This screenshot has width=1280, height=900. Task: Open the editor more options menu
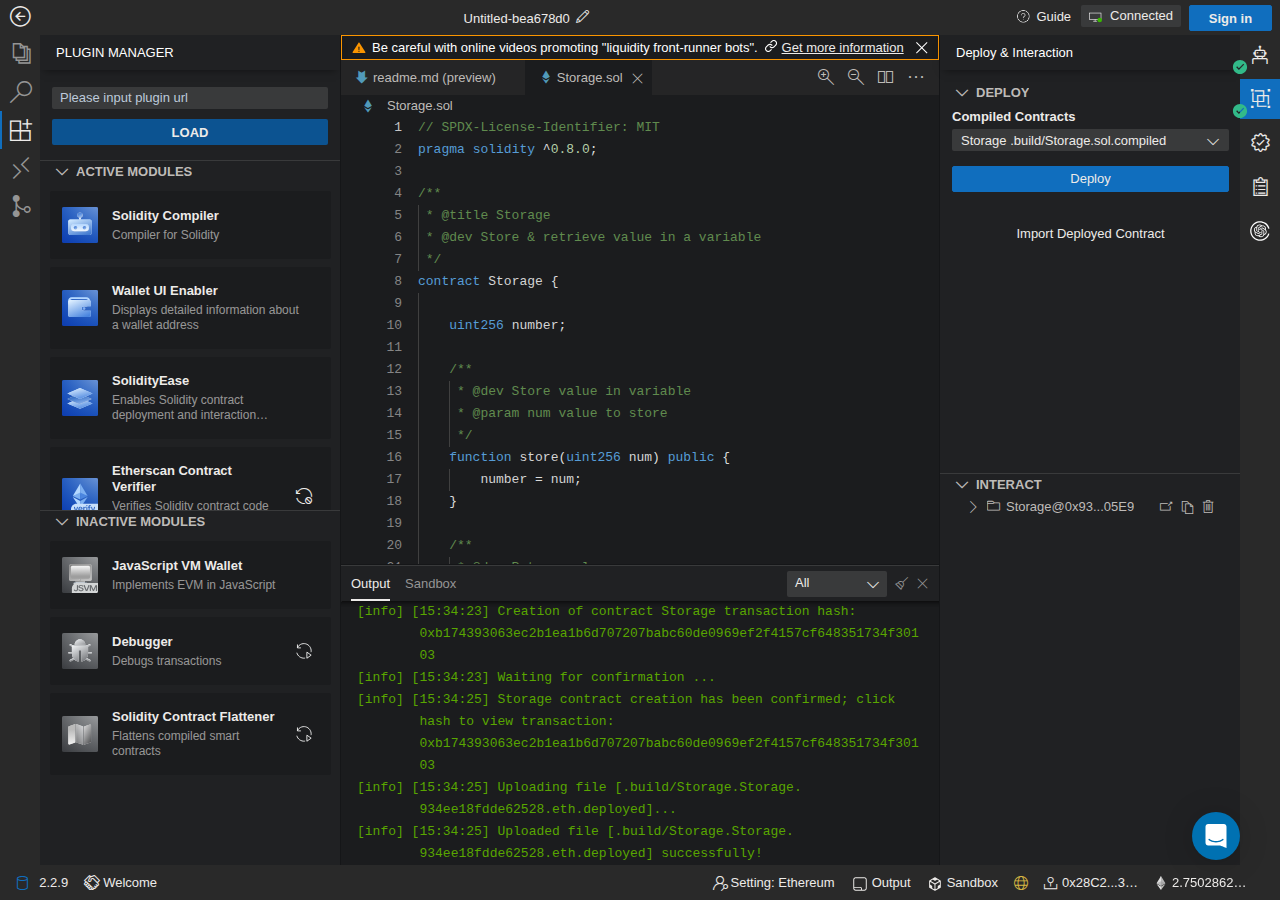[x=916, y=77]
